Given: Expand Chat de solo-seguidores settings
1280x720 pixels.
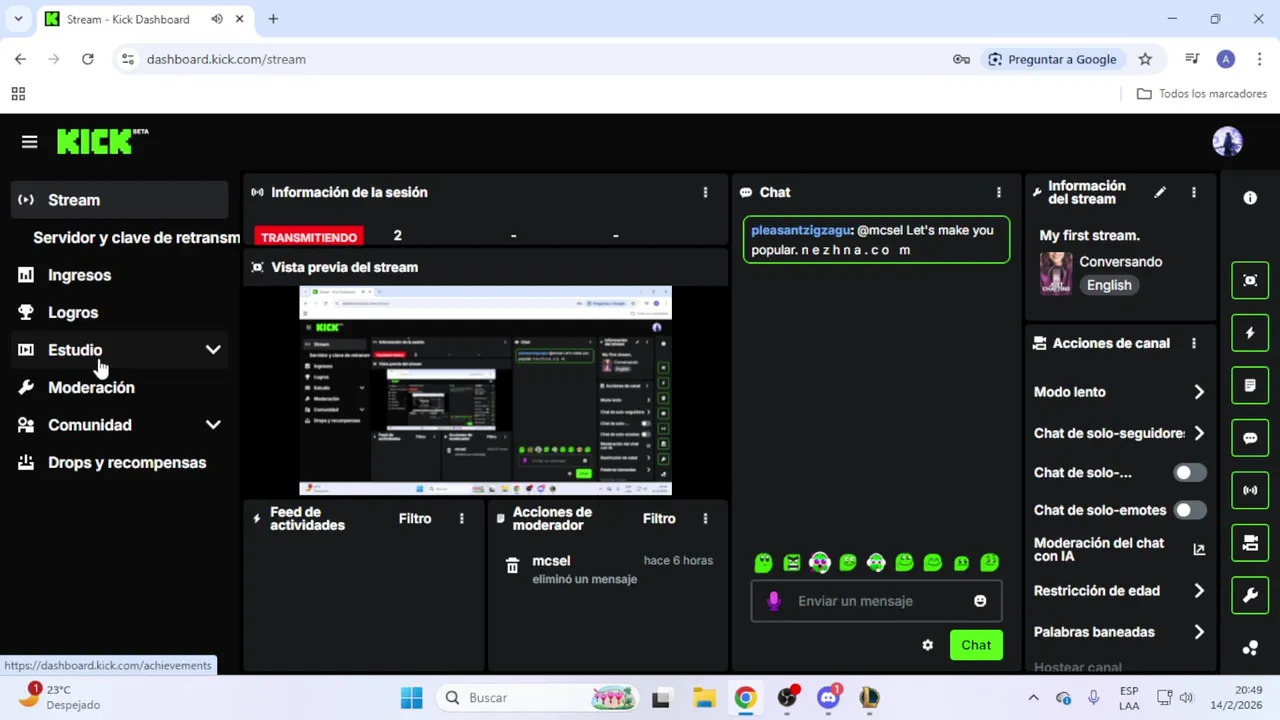Looking at the screenshot, I should 1199,433.
